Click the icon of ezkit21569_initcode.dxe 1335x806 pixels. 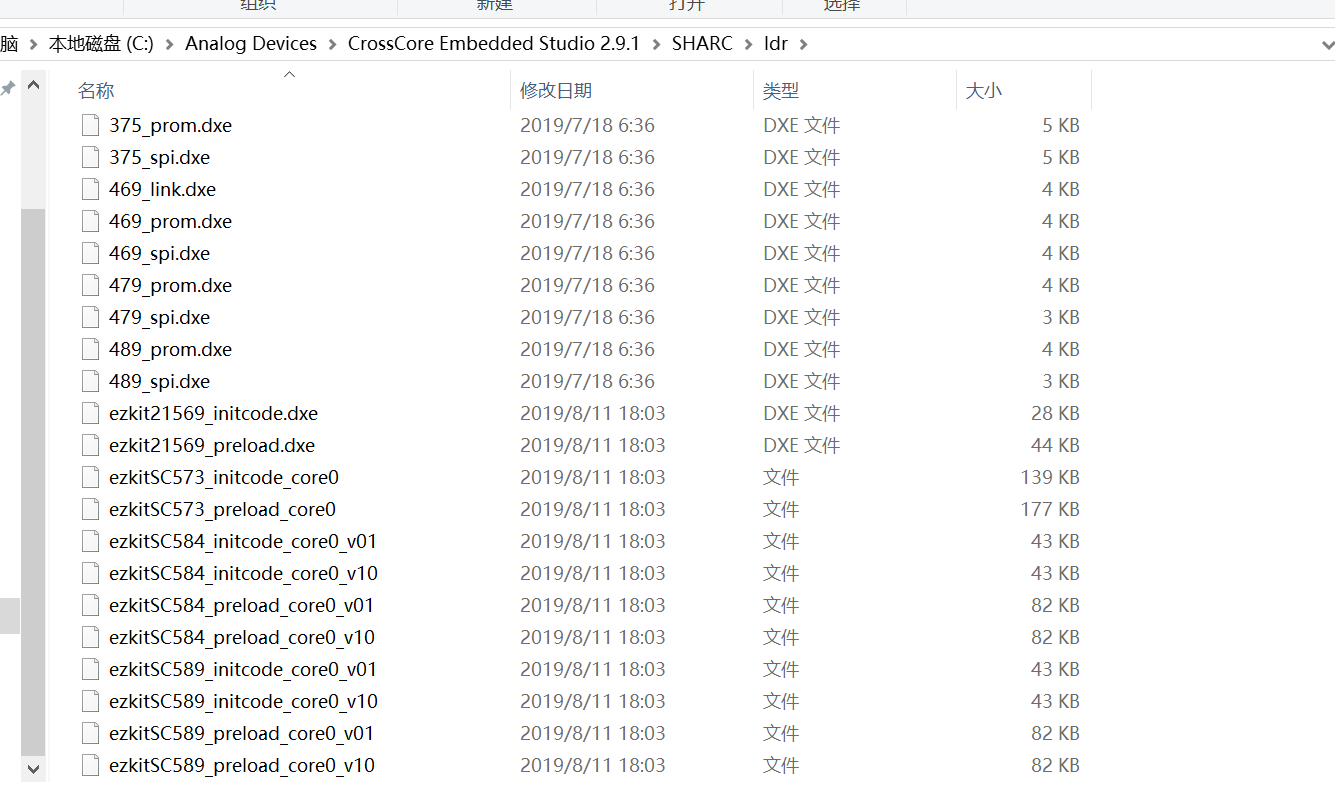tap(90, 413)
